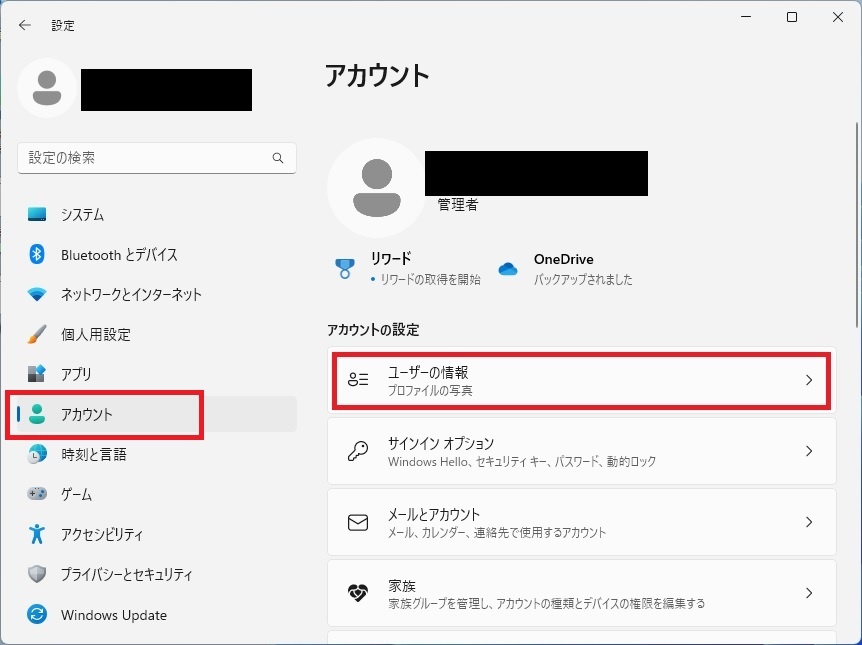Open Bluetooth とデバイス category
Viewport: 862px width, 645px height.
click(157, 254)
